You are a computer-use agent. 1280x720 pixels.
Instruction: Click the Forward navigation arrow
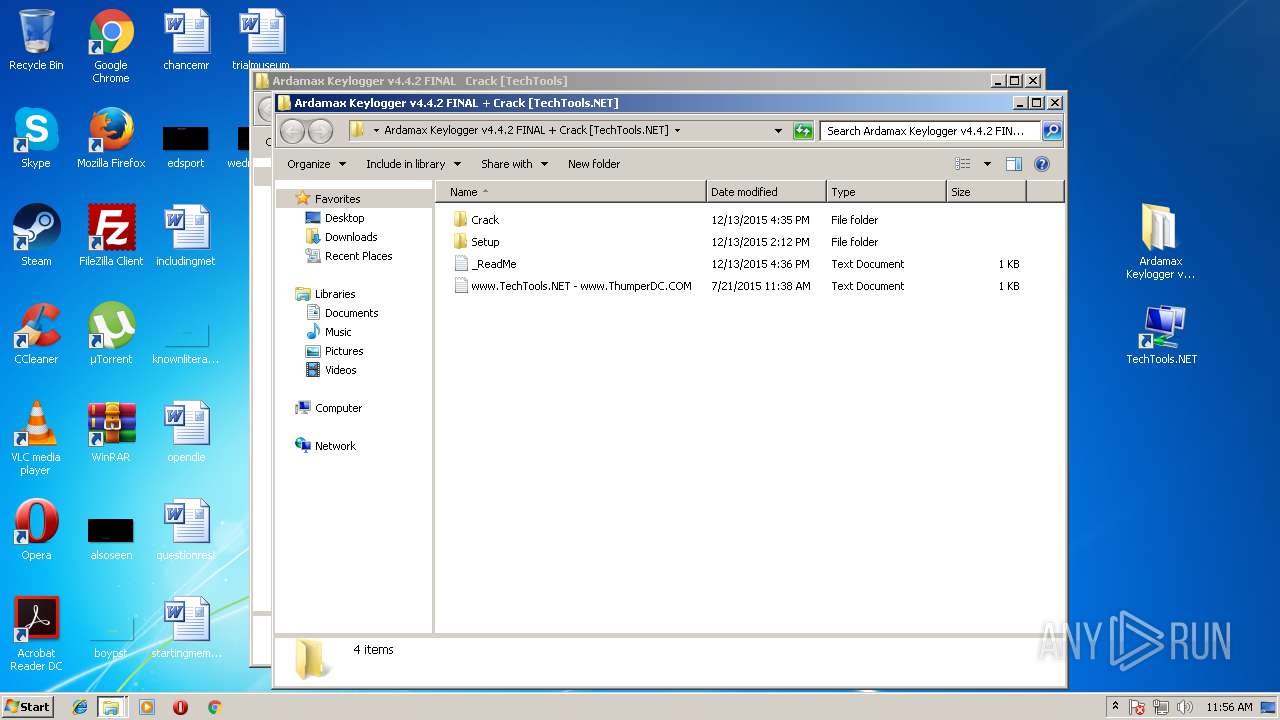click(320, 131)
